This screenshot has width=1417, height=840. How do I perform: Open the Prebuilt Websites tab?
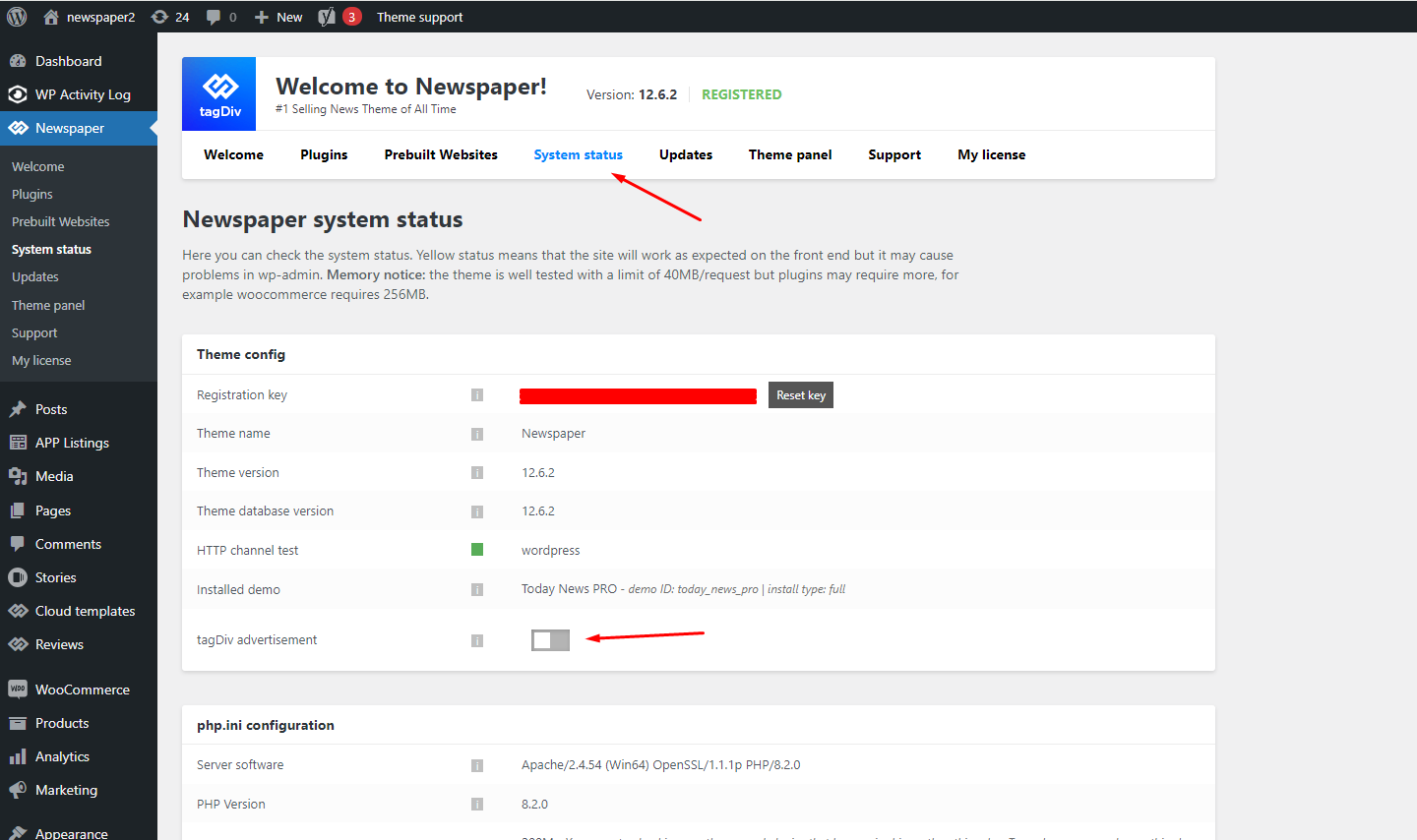(x=441, y=154)
